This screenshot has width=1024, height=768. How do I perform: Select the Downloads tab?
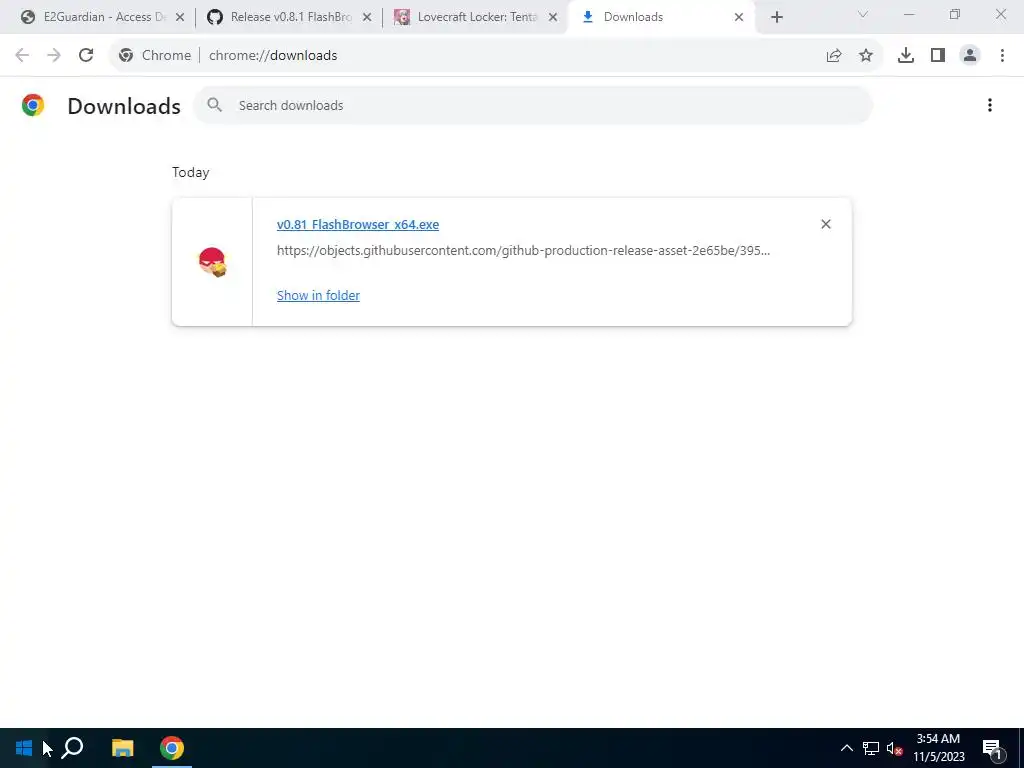click(662, 17)
